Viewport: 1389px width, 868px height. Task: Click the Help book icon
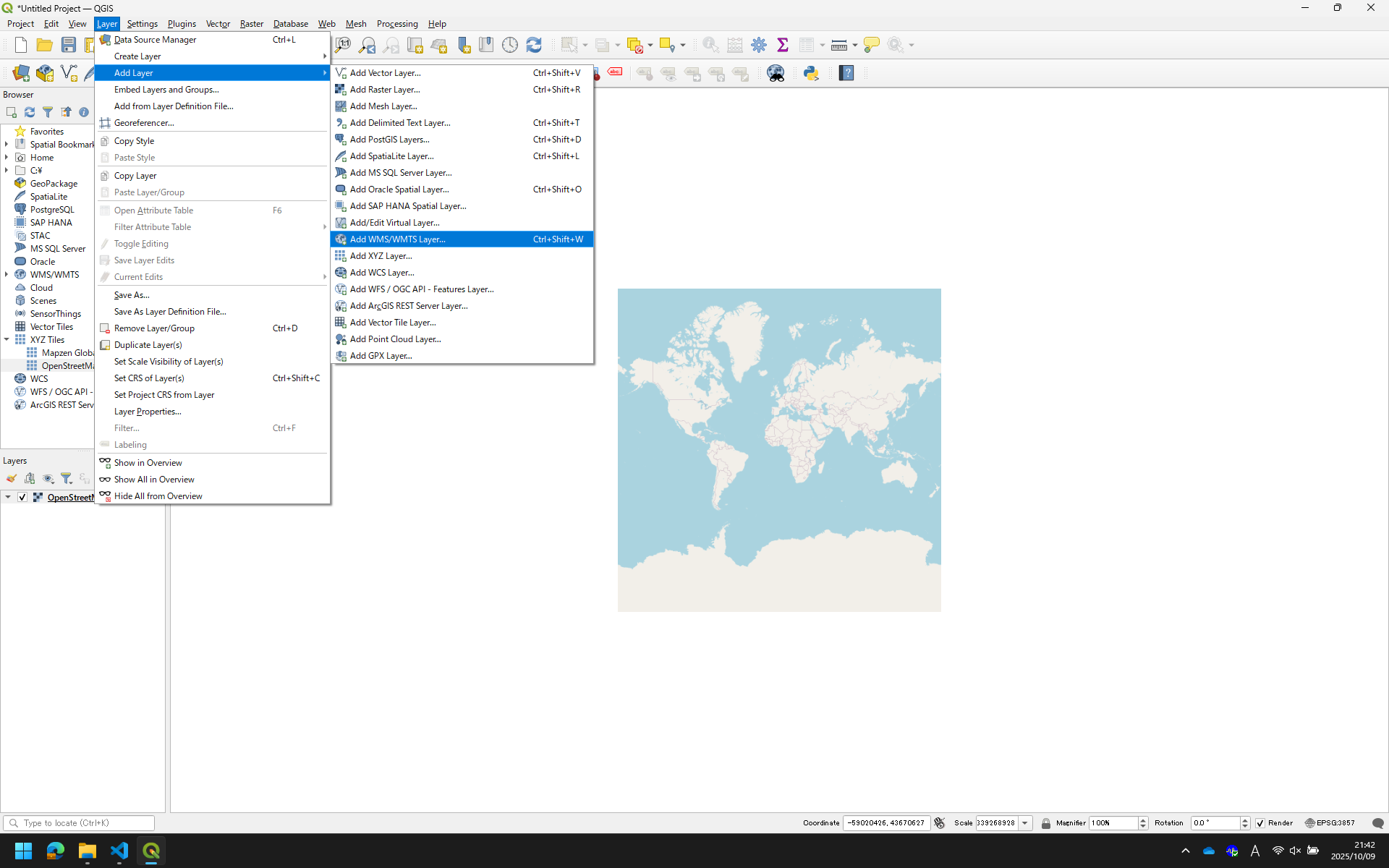pyautogui.click(x=846, y=73)
